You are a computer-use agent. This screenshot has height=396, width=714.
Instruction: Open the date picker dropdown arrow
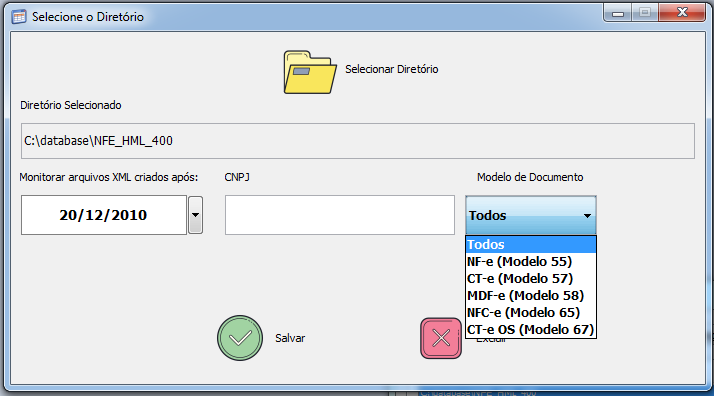[x=195, y=215]
